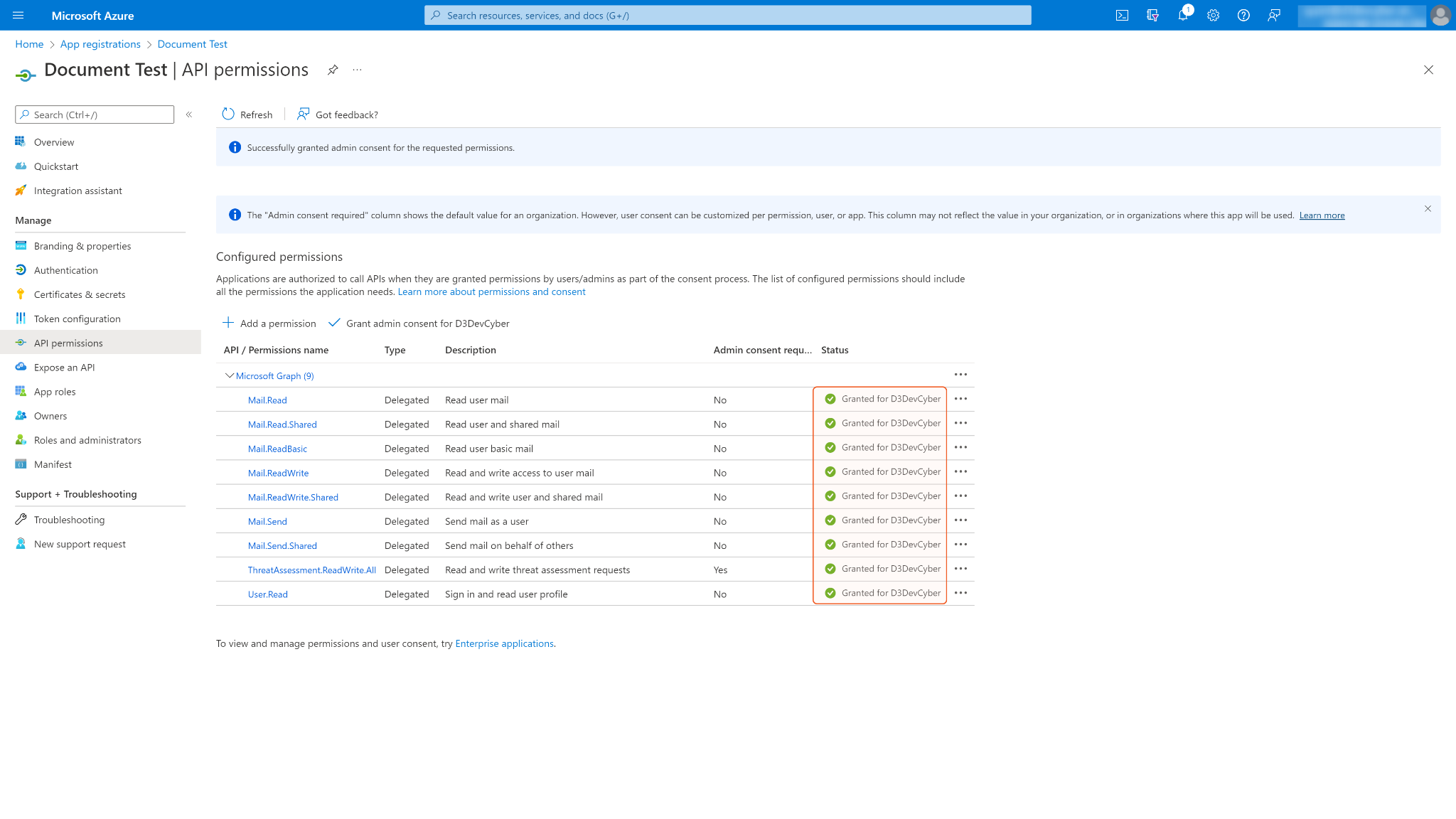Screen dimensions: 1456x819
Task: Open the Expose an API menu item
Action: (x=64, y=368)
